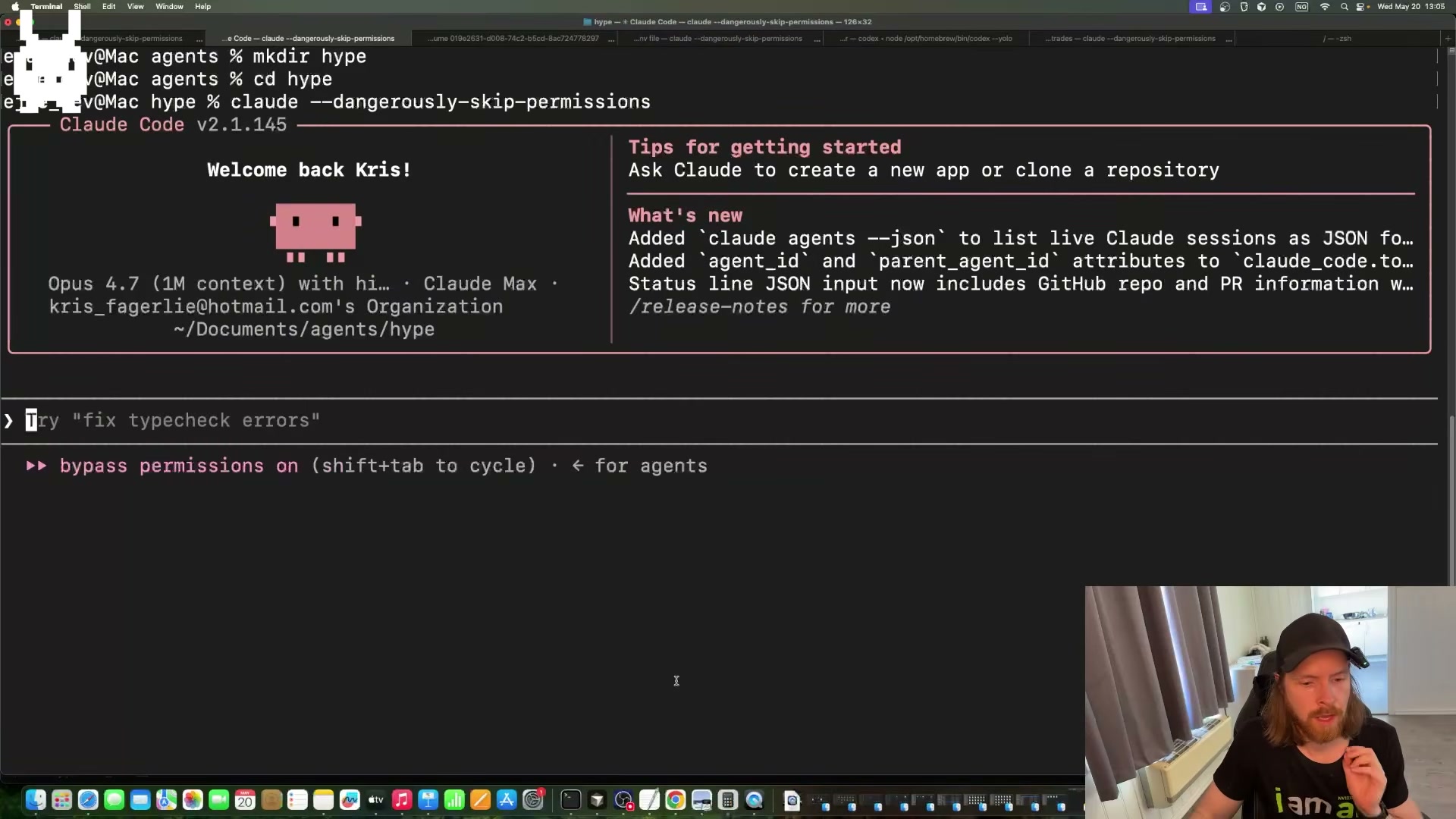The image size is (1456, 819).
Task: Open Freeform app in Dock
Action: 350,799
